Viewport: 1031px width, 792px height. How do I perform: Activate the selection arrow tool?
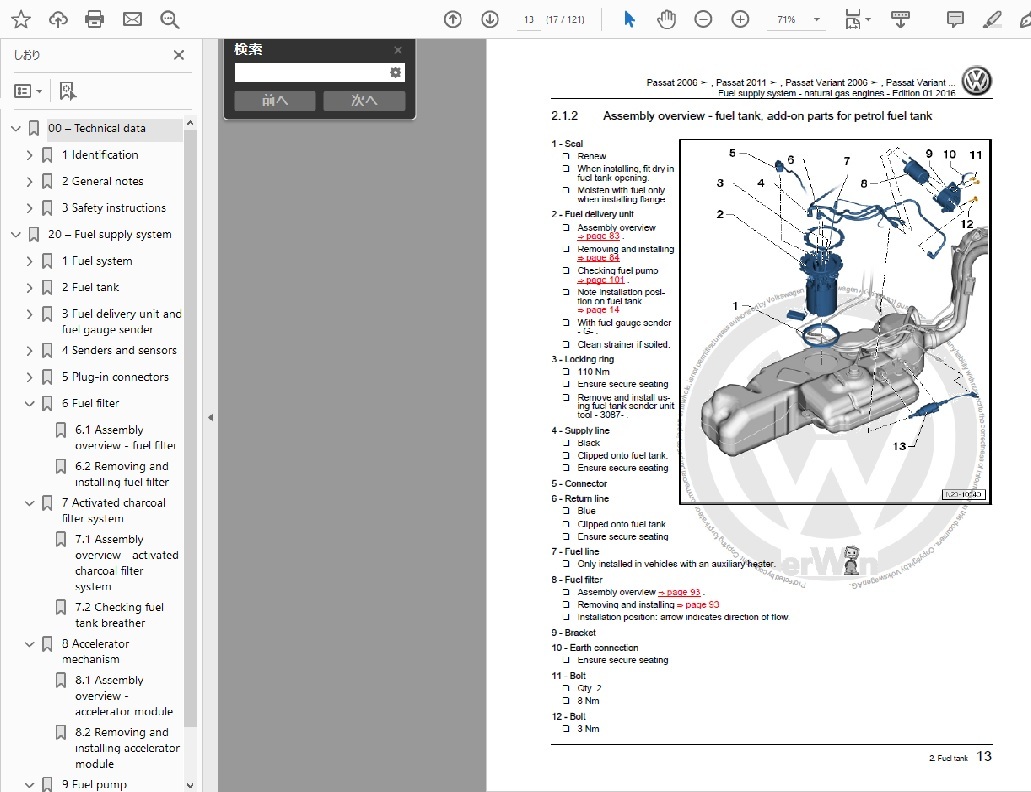629,20
